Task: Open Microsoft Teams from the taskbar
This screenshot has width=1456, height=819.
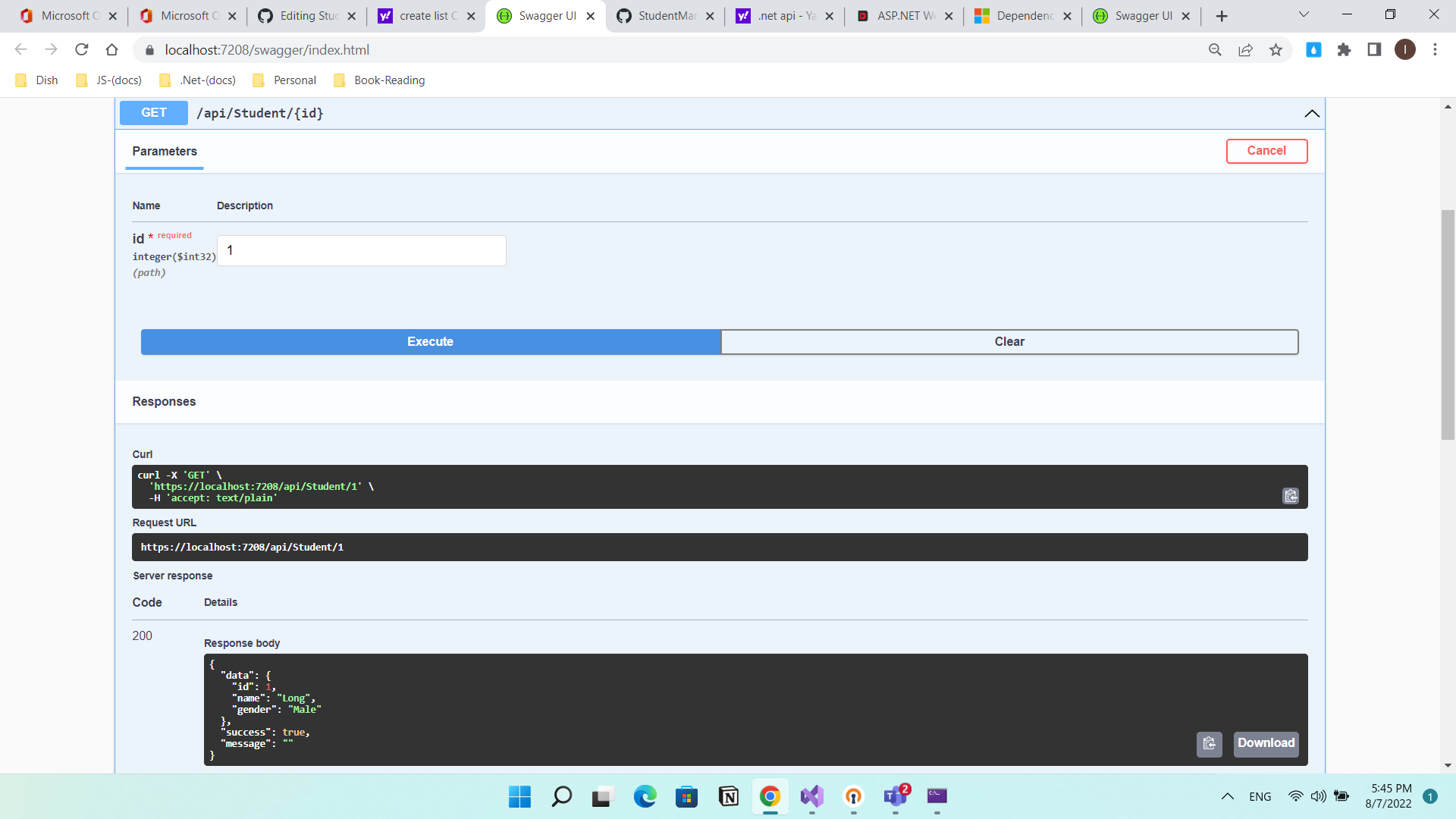Action: point(894,797)
